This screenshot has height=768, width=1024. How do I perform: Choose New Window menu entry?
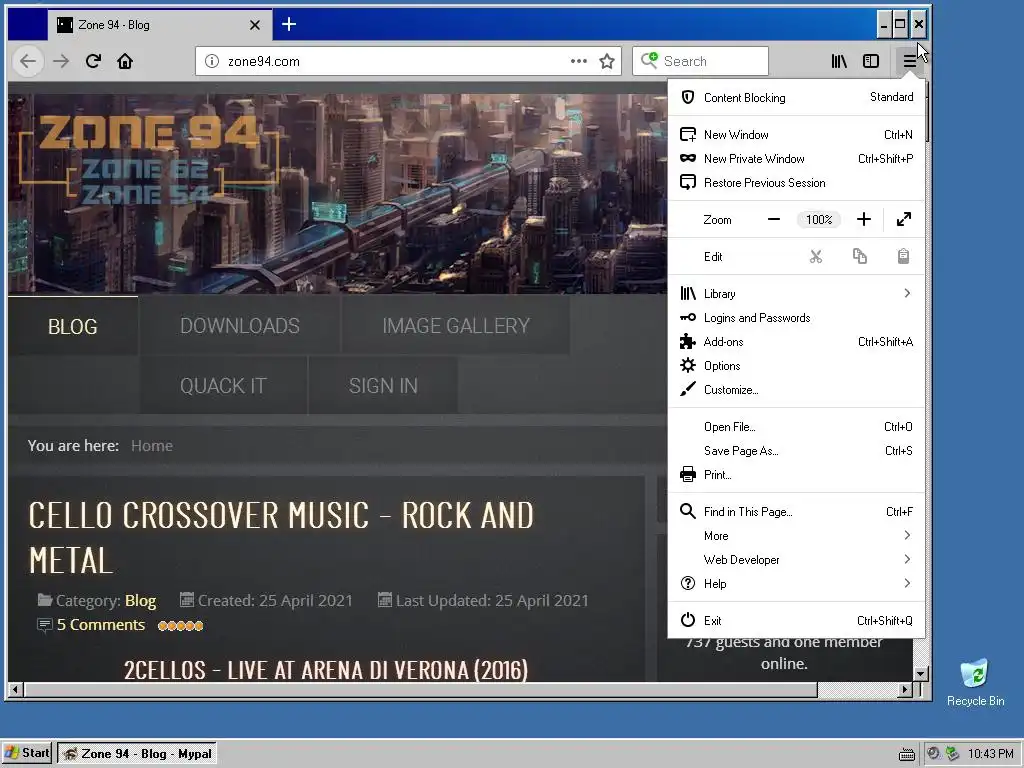(796, 135)
